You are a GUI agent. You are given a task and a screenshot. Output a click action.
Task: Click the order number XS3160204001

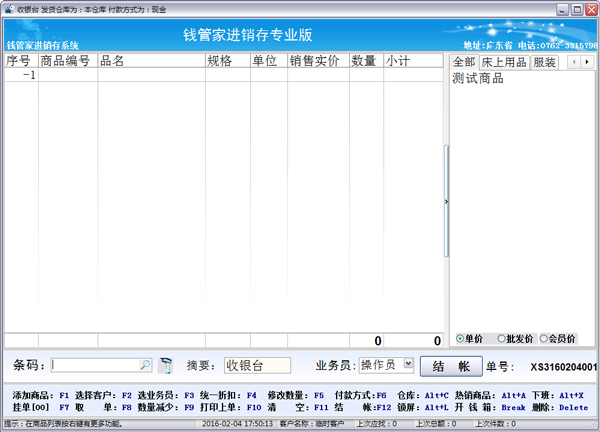(564, 367)
